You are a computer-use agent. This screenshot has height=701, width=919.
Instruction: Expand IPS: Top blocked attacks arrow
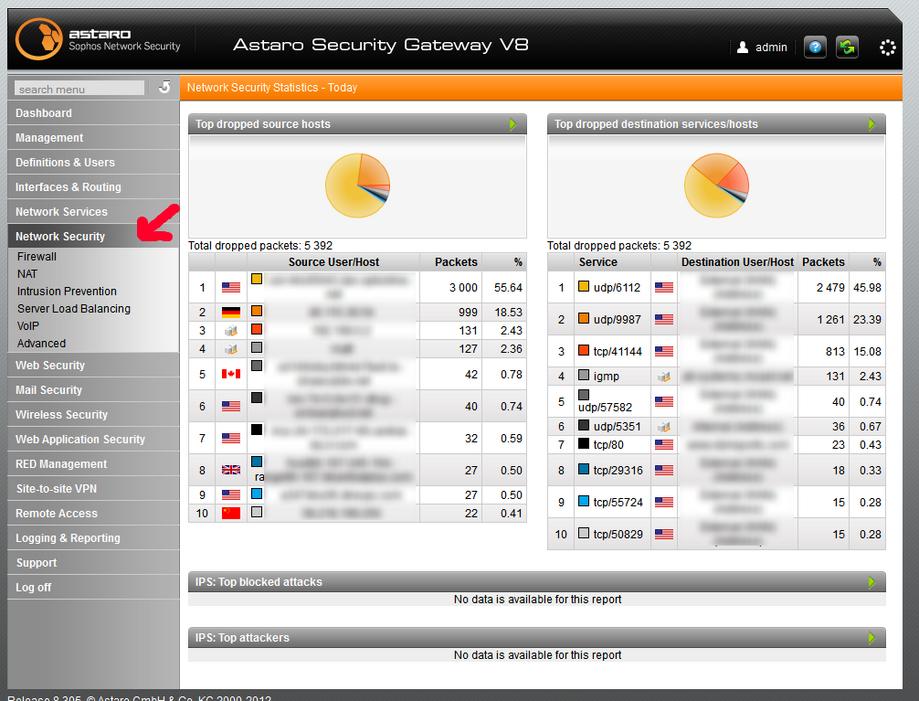click(x=872, y=582)
